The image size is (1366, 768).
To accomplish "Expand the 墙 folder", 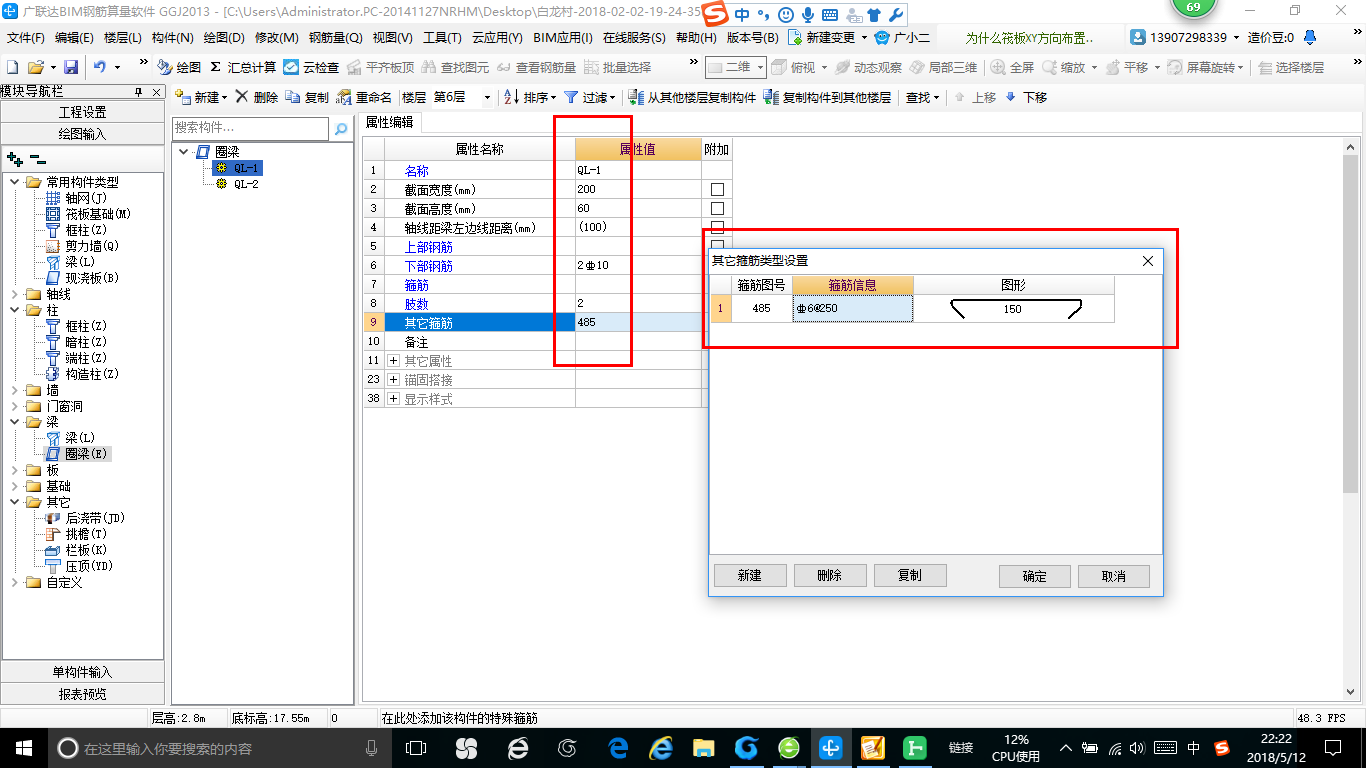I will point(14,390).
